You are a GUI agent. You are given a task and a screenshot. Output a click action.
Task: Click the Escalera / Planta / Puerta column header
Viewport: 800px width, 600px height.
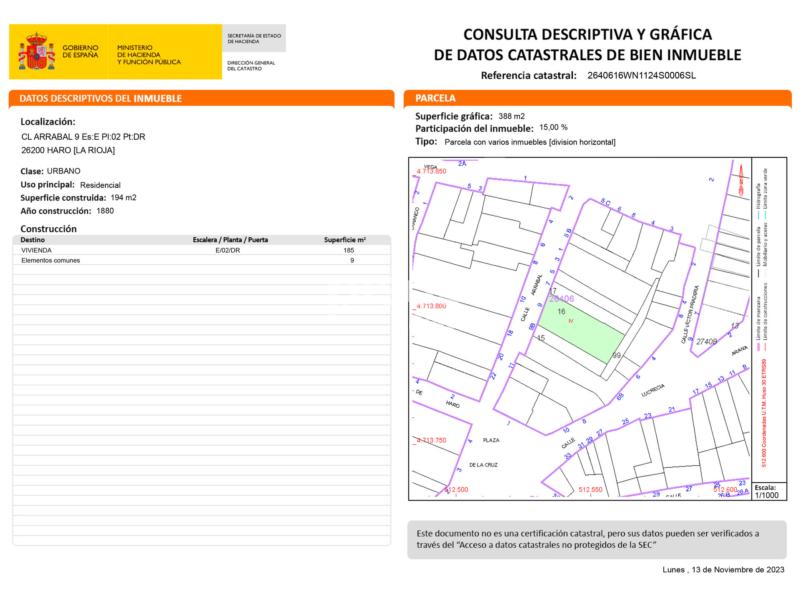[x=228, y=241]
